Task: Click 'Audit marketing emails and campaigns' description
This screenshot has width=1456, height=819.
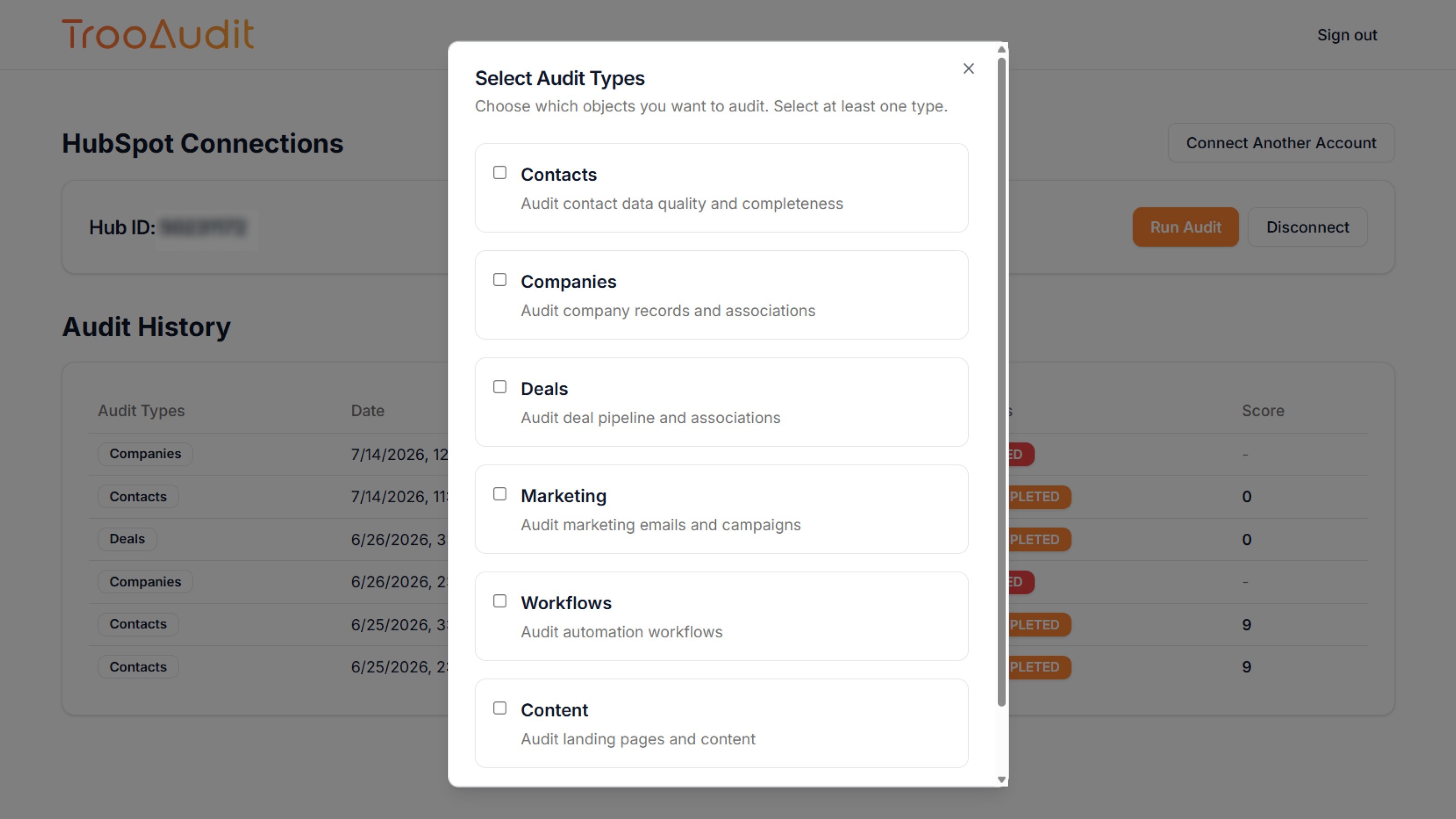Action: (661, 525)
